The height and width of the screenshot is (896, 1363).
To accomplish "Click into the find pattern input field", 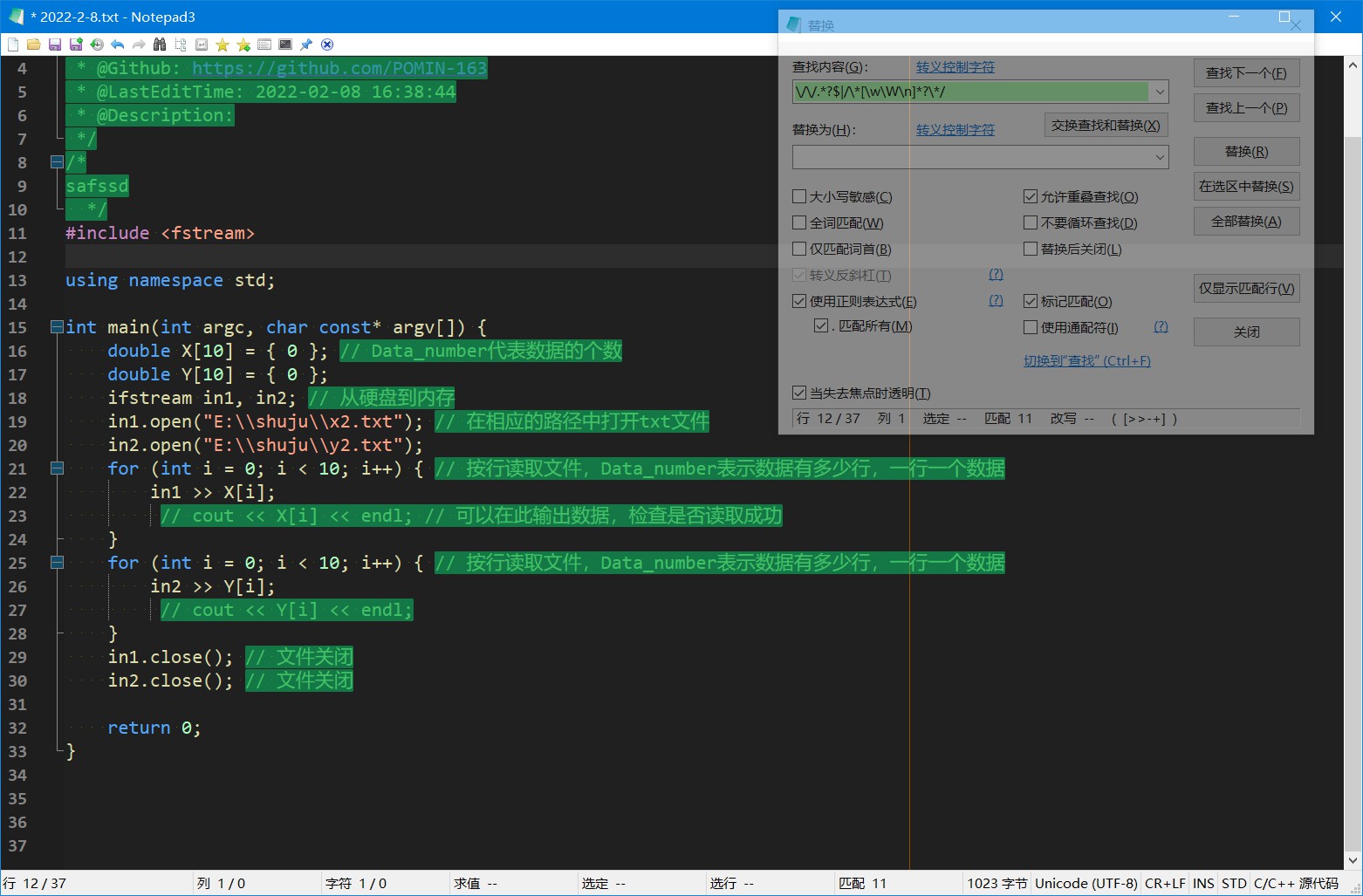I will (971, 92).
